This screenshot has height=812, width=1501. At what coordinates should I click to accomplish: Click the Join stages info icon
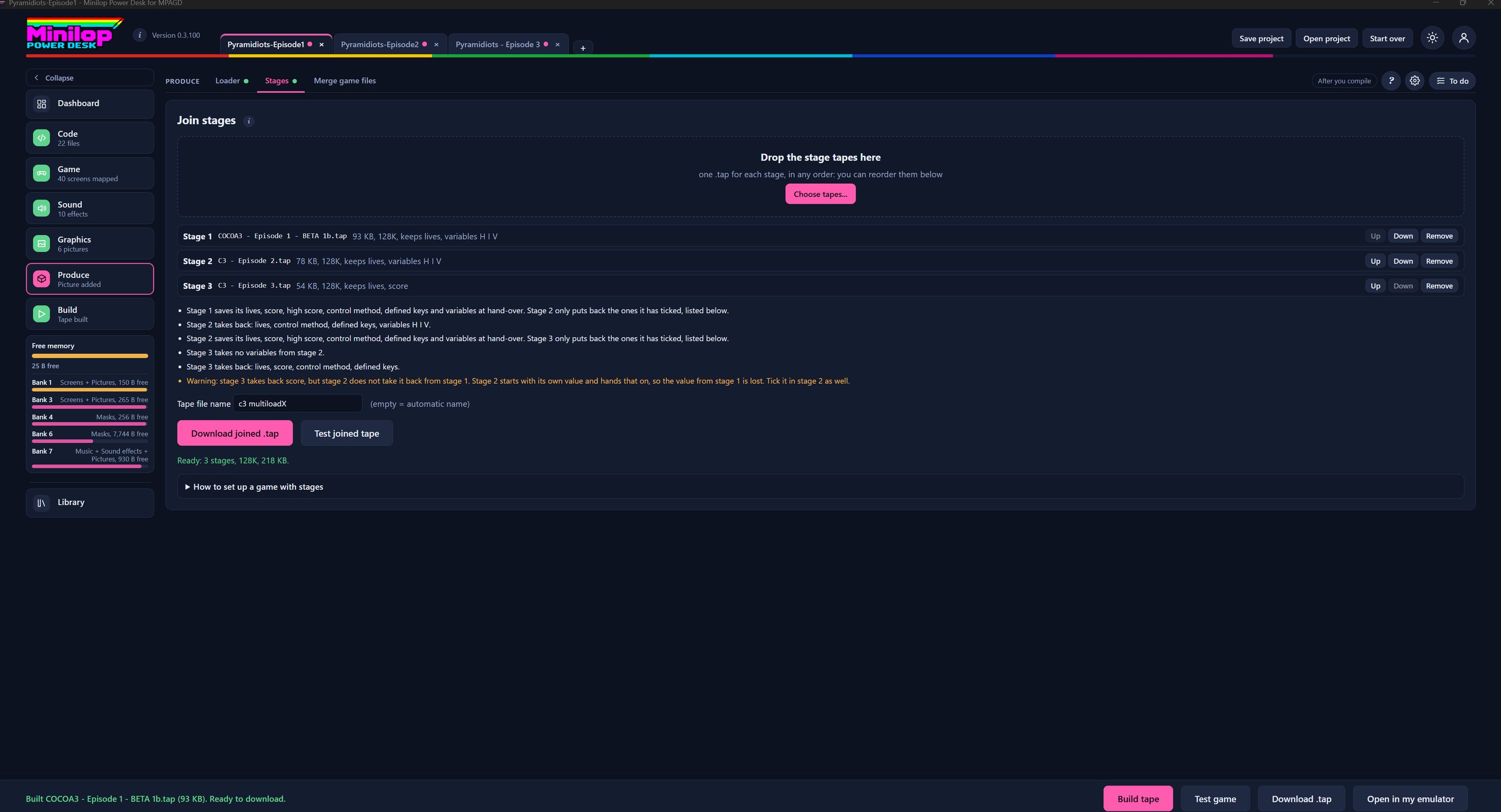point(249,121)
